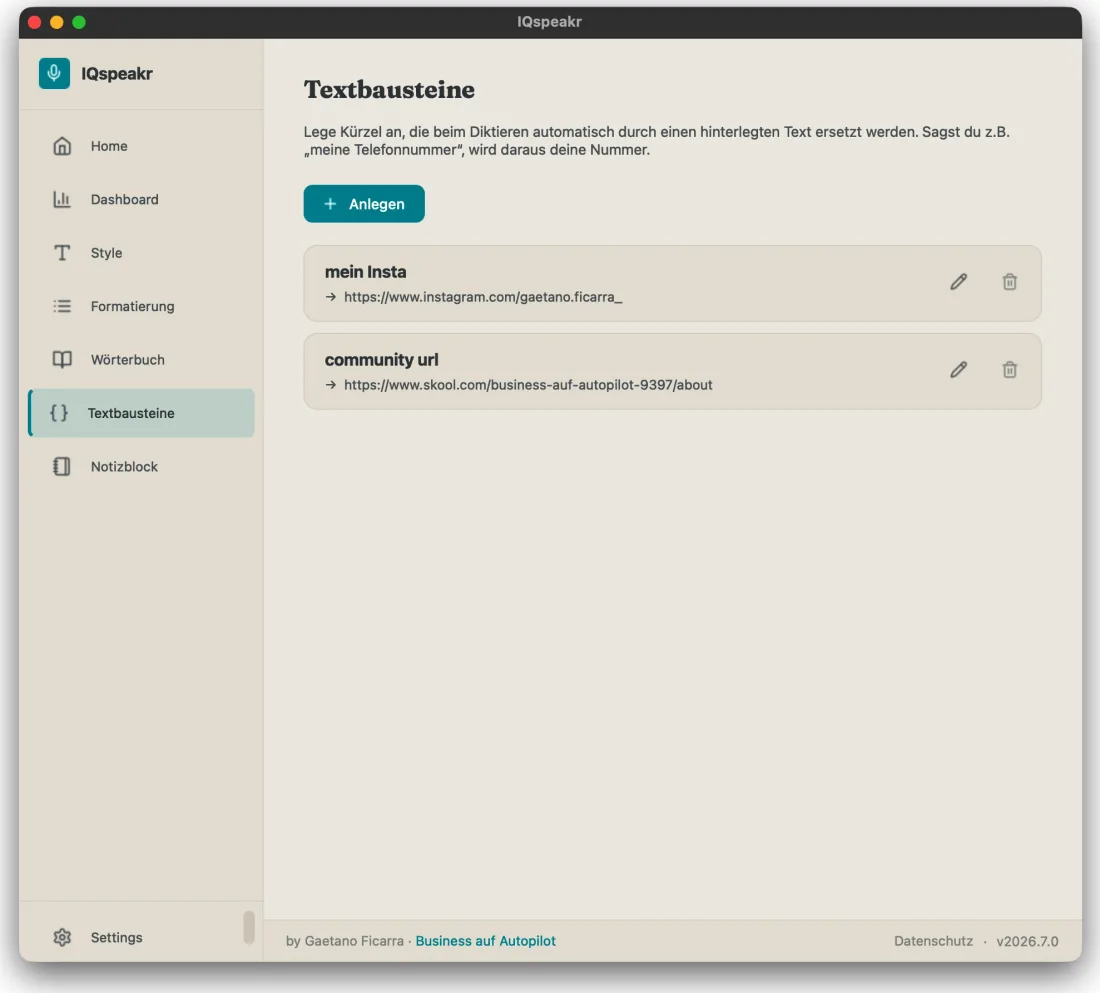Click the IQspeakr app name in sidebar
This screenshot has width=1100, height=993.
(x=116, y=73)
